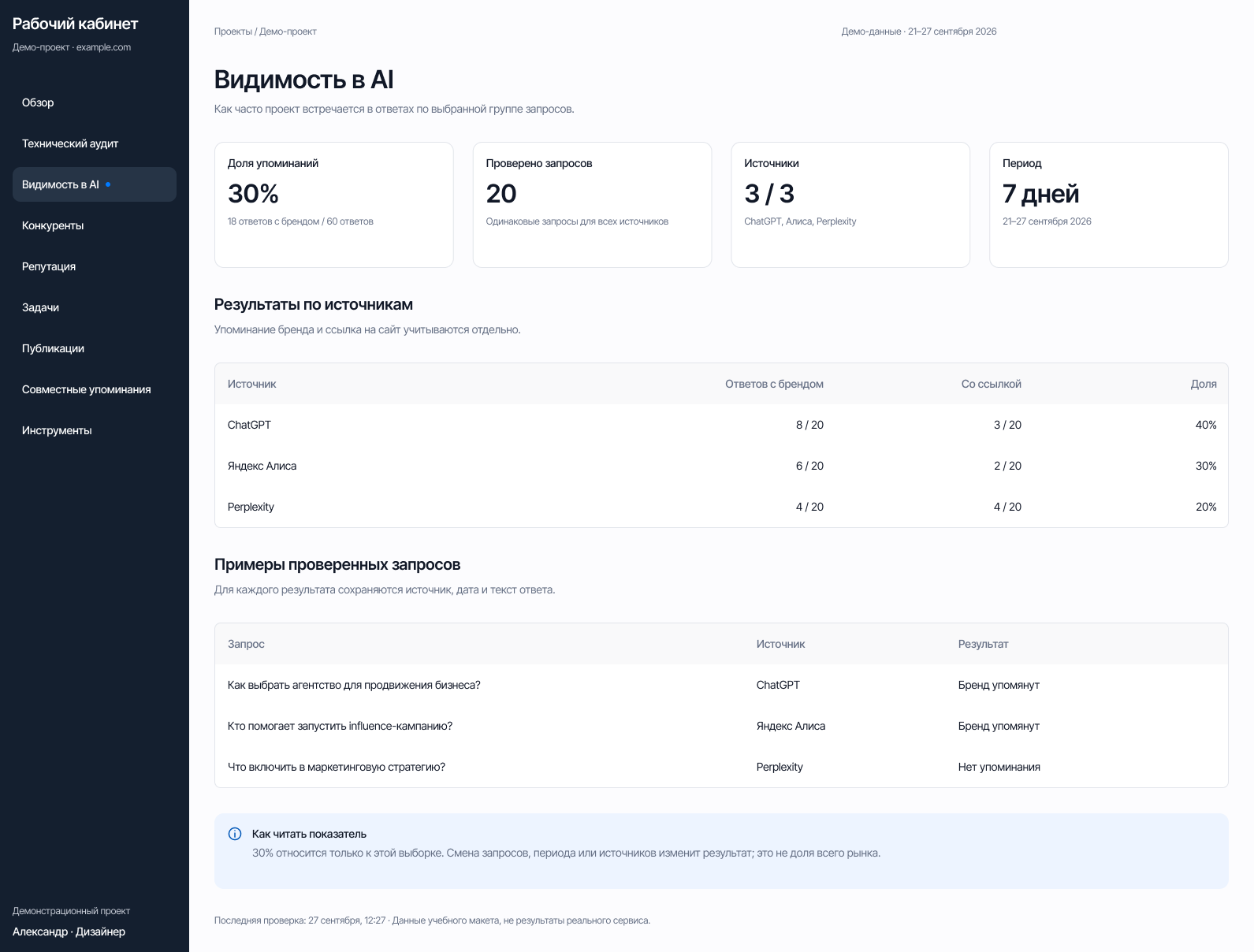This screenshot has height=952, width=1254.
Task: Open the Обзор sidebar section
Action: click(x=95, y=102)
